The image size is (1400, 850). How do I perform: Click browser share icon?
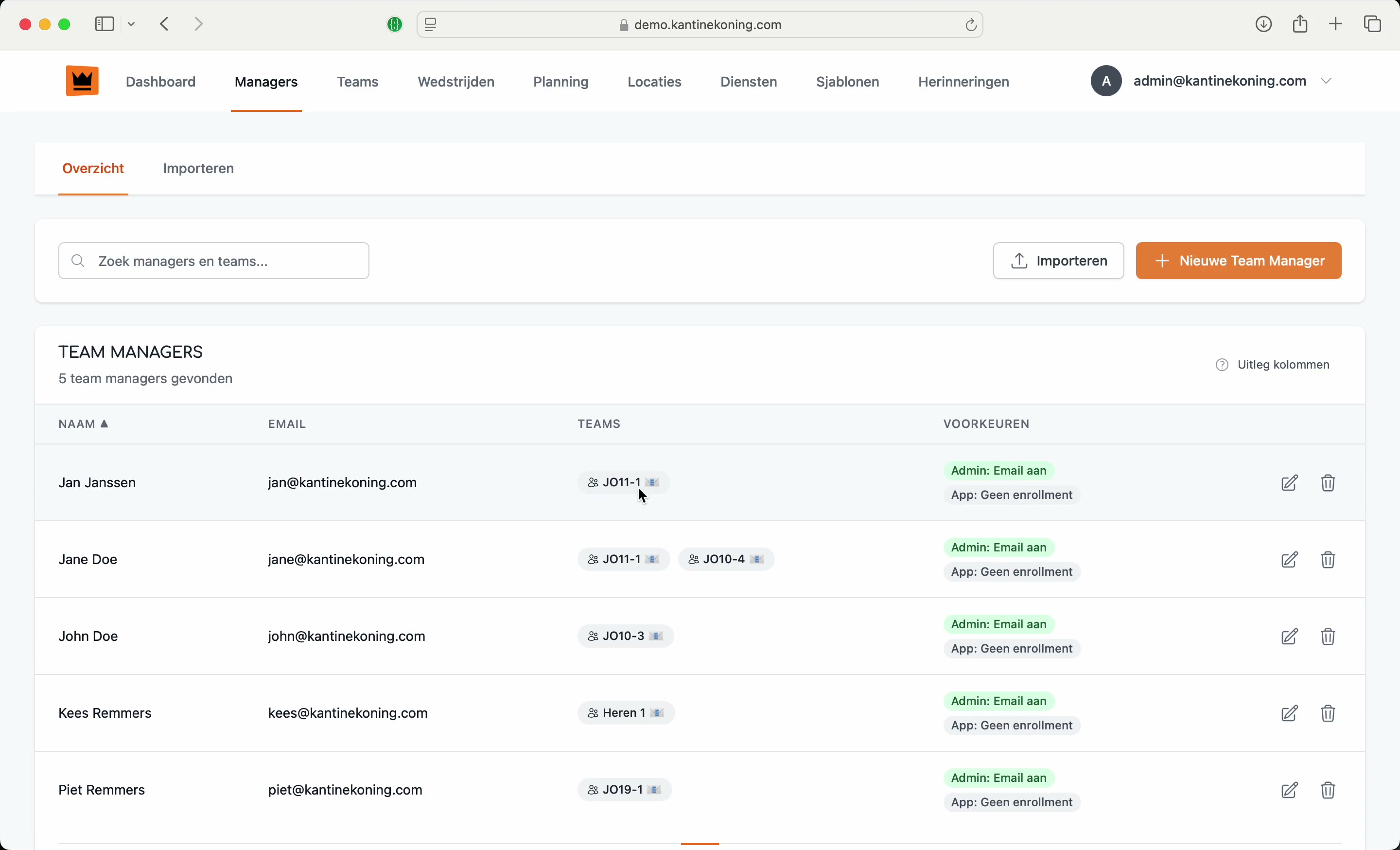pyautogui.click(x=1300, y=24)
